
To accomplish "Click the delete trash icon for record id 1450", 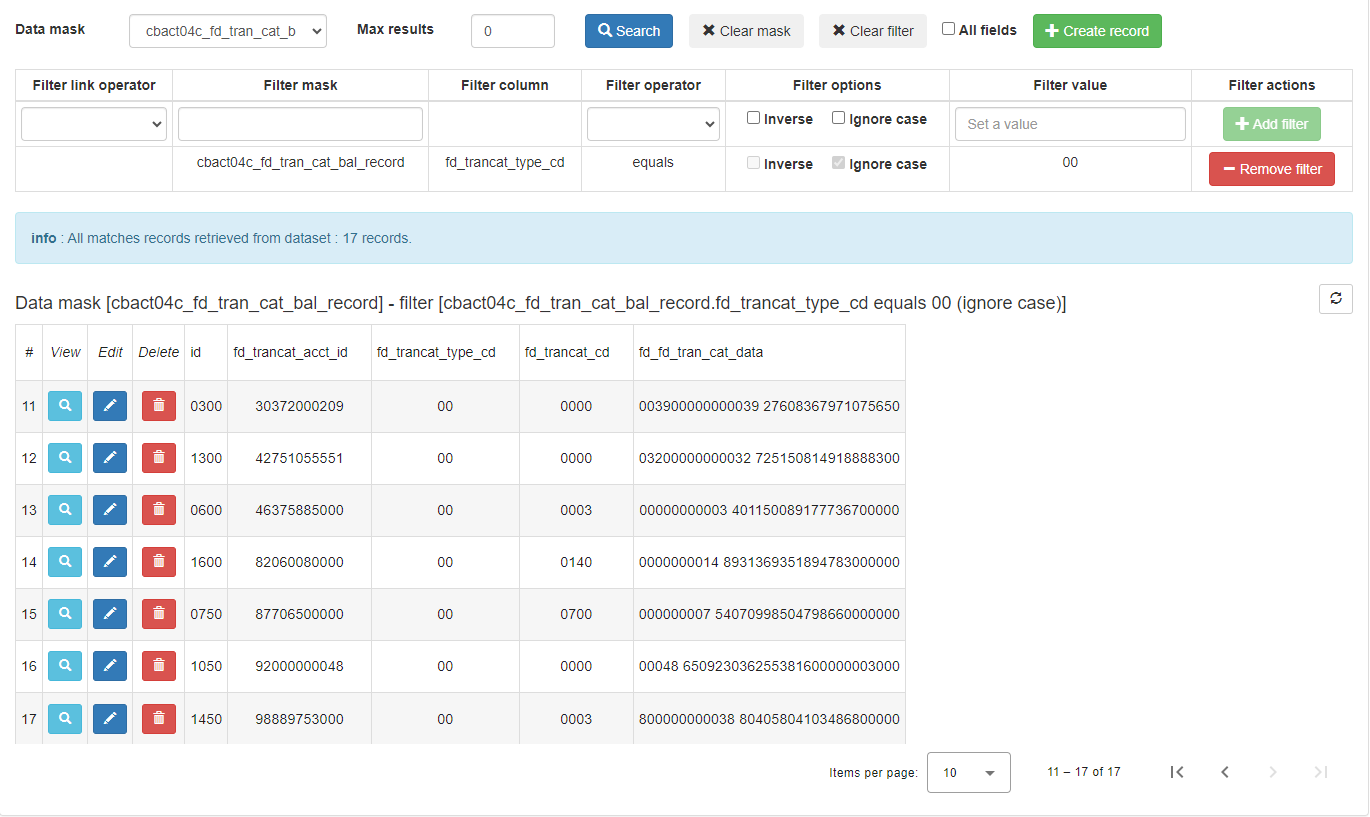I will pos(158,718).
